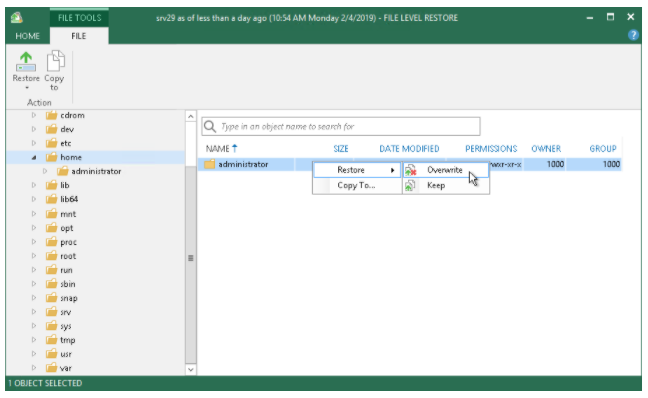
Task: Expand the usr tree node
Action: pyautogui.click(x=34, y=354)
